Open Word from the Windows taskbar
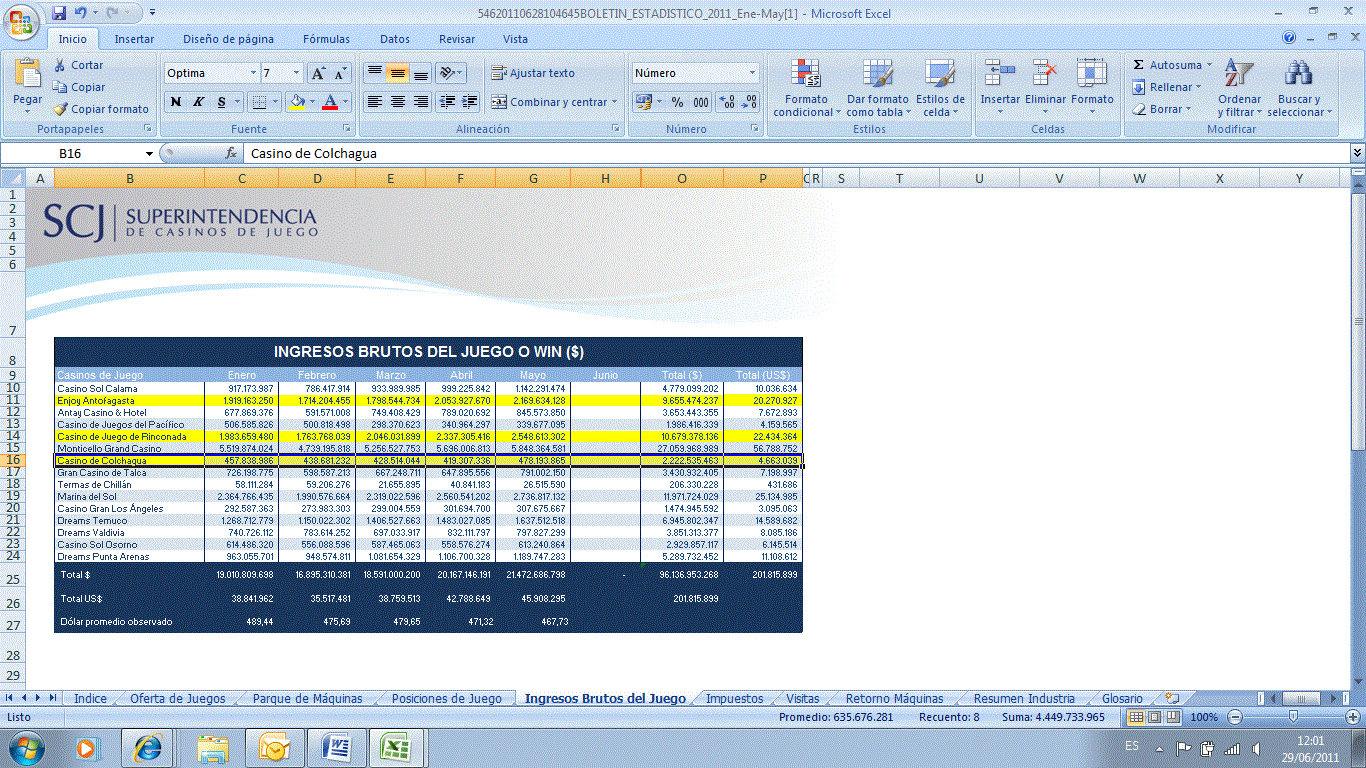 tap(336, 747)
